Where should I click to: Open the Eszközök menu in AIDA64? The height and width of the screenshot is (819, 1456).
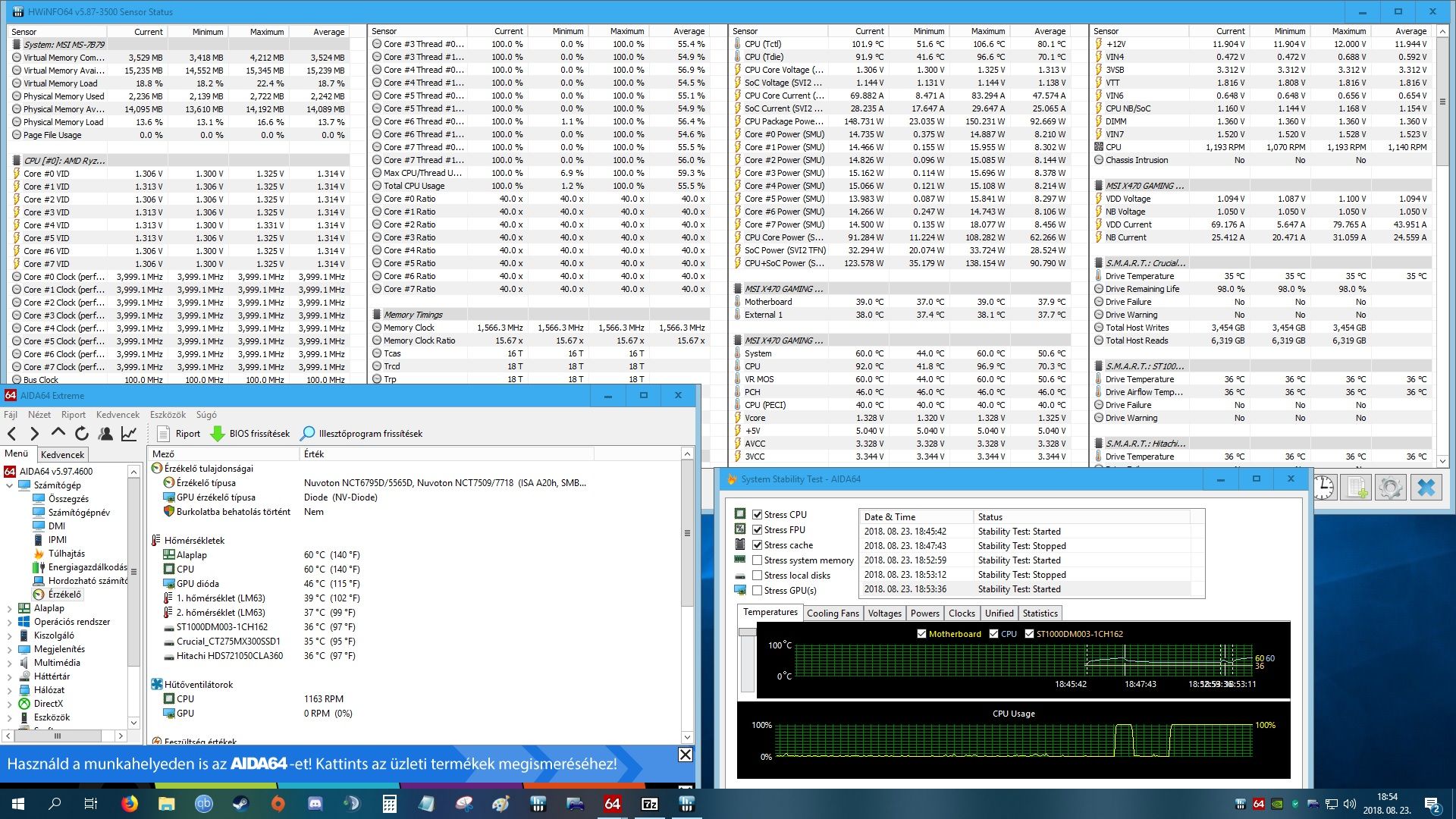(167, 415)
